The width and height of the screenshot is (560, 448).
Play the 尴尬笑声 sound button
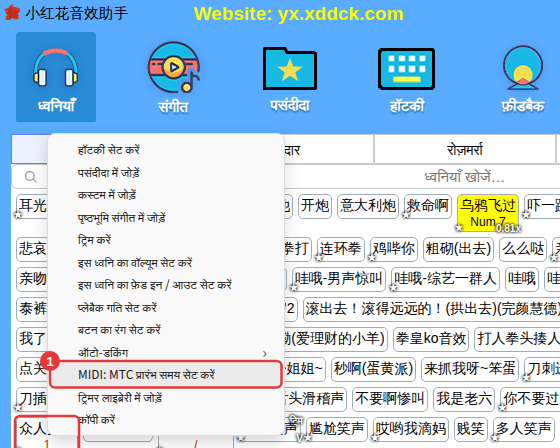click(336, 429)
